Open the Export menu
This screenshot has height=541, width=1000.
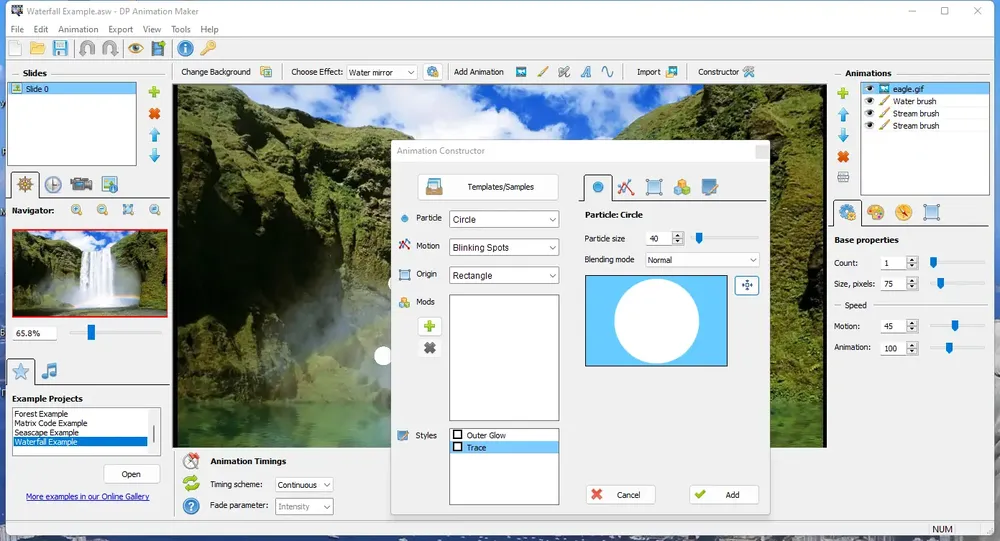121,29
